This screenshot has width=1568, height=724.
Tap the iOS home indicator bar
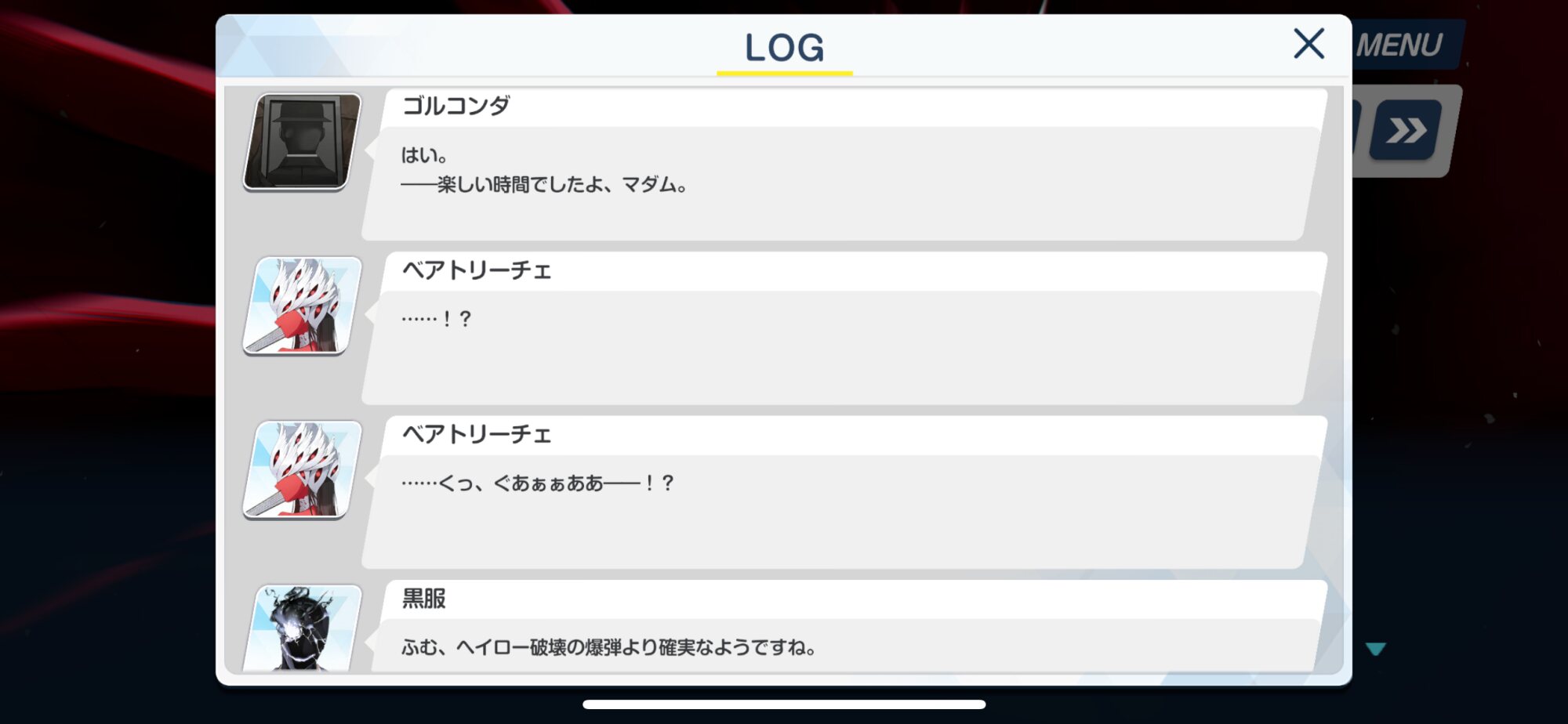click(x=784, y=704)
